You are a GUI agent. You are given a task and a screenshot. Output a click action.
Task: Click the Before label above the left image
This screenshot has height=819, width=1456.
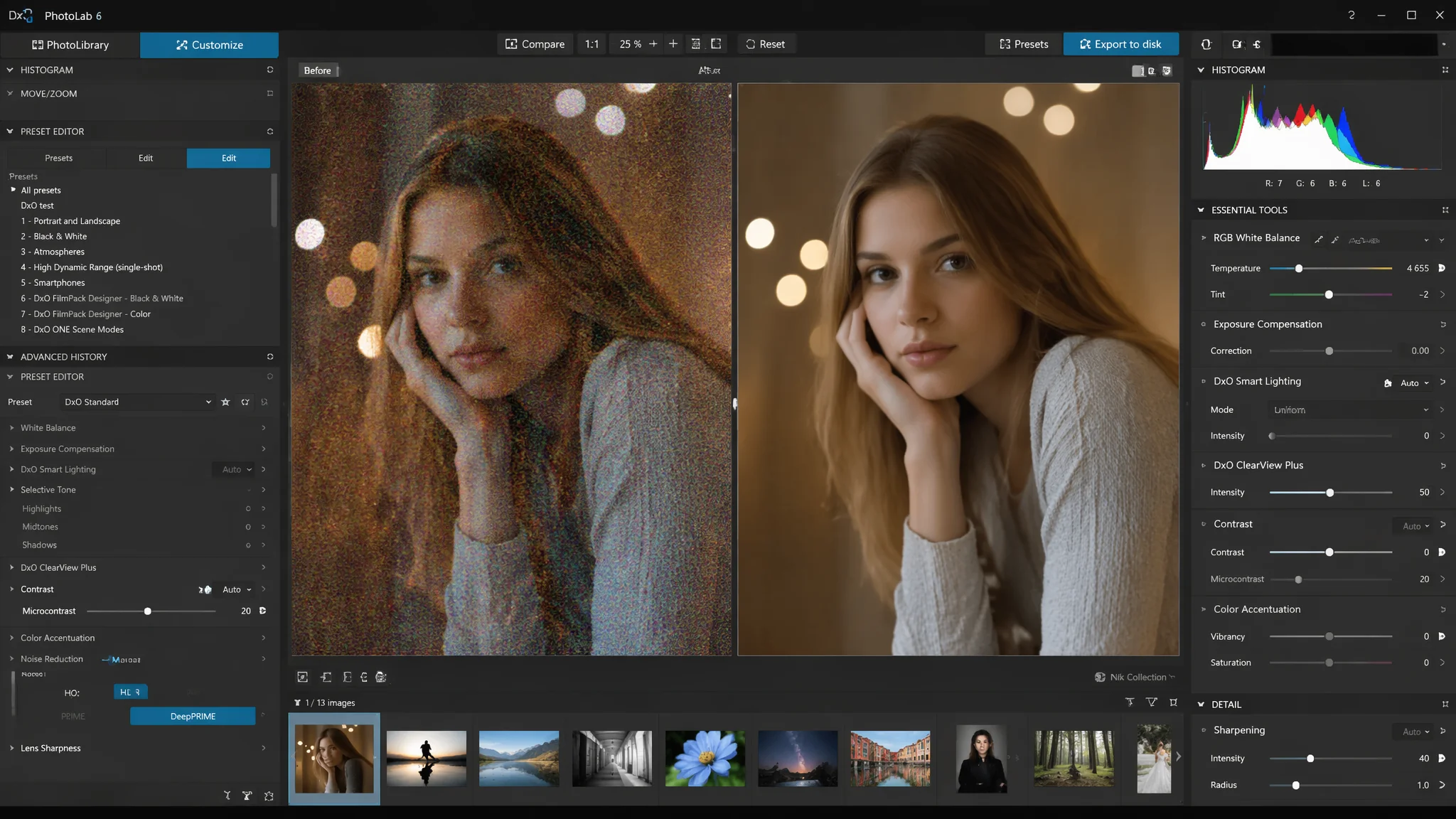coord(318,70)
